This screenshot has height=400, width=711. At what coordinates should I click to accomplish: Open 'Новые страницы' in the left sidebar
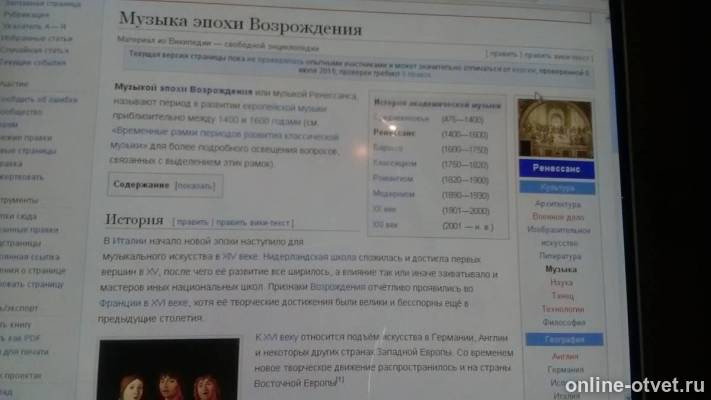pos(28,150)
